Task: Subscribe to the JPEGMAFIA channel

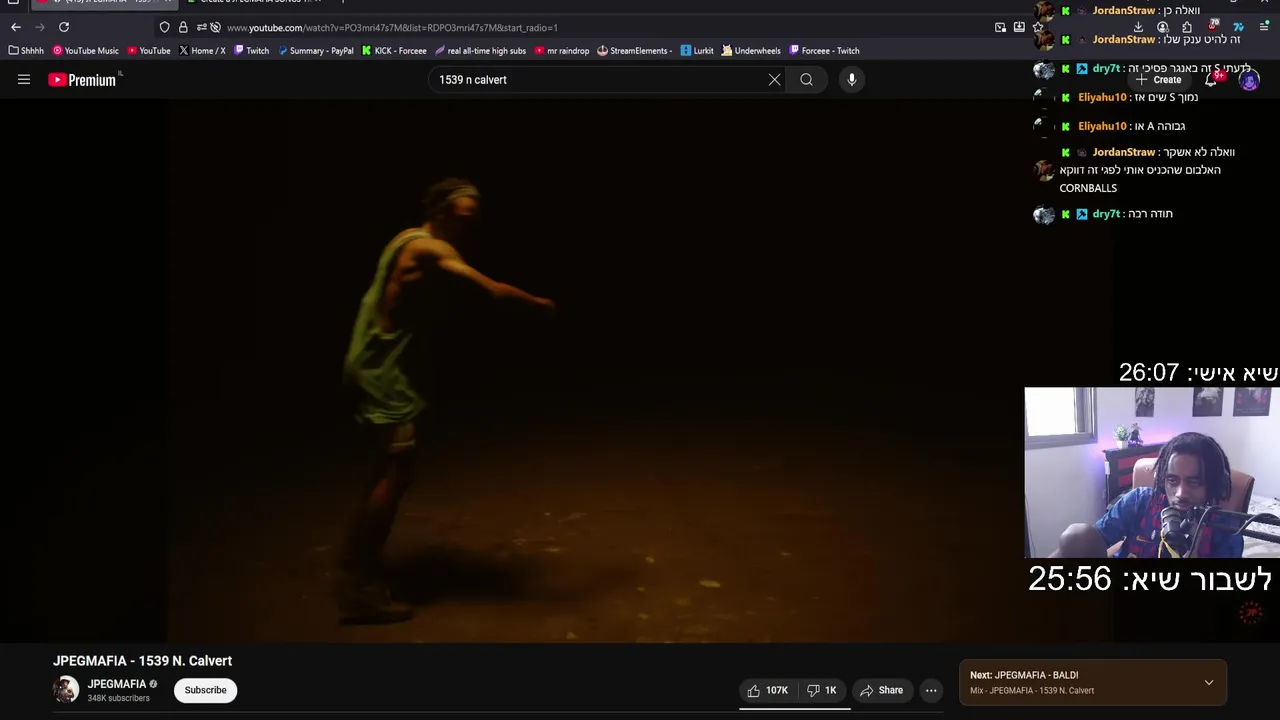Action: coord(205,690)
